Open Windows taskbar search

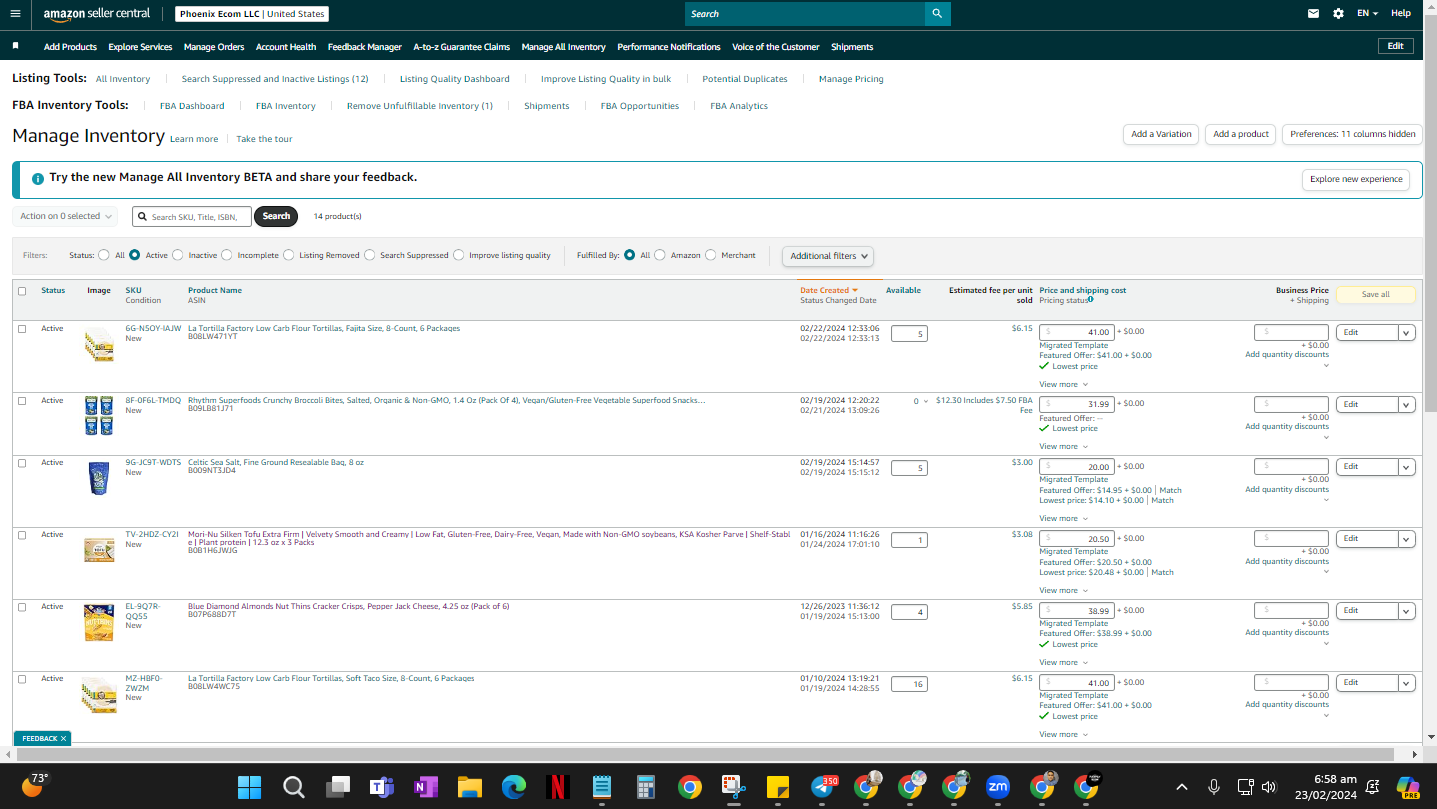(293, 787)
